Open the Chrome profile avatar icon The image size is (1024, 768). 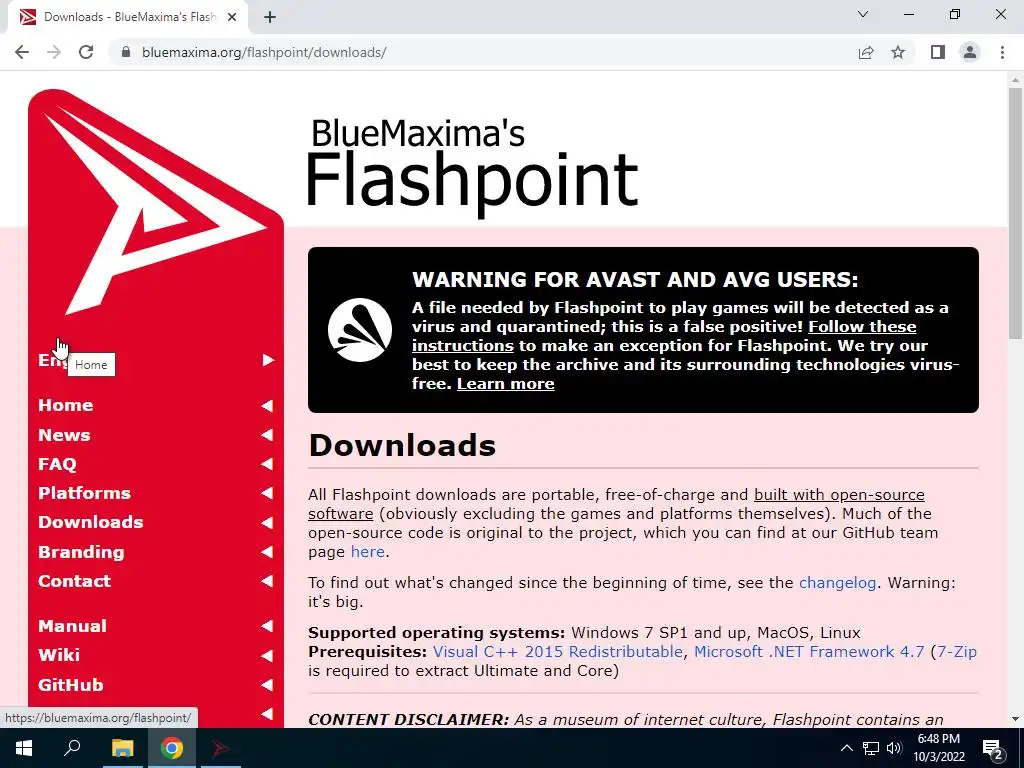pyautogui.click(x=970, y=52)
